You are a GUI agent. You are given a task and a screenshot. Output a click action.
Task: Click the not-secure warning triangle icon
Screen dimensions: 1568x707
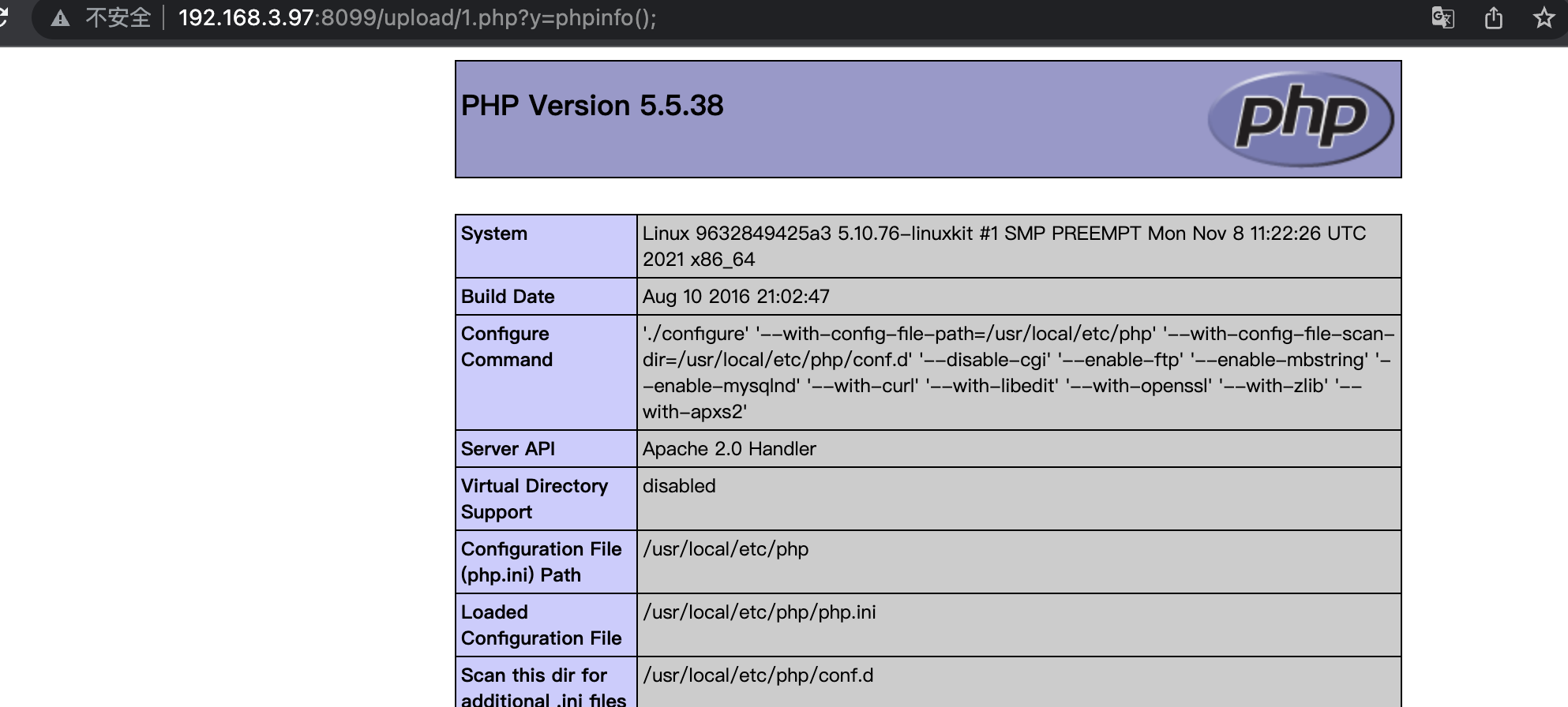click(x=61, y=18)
